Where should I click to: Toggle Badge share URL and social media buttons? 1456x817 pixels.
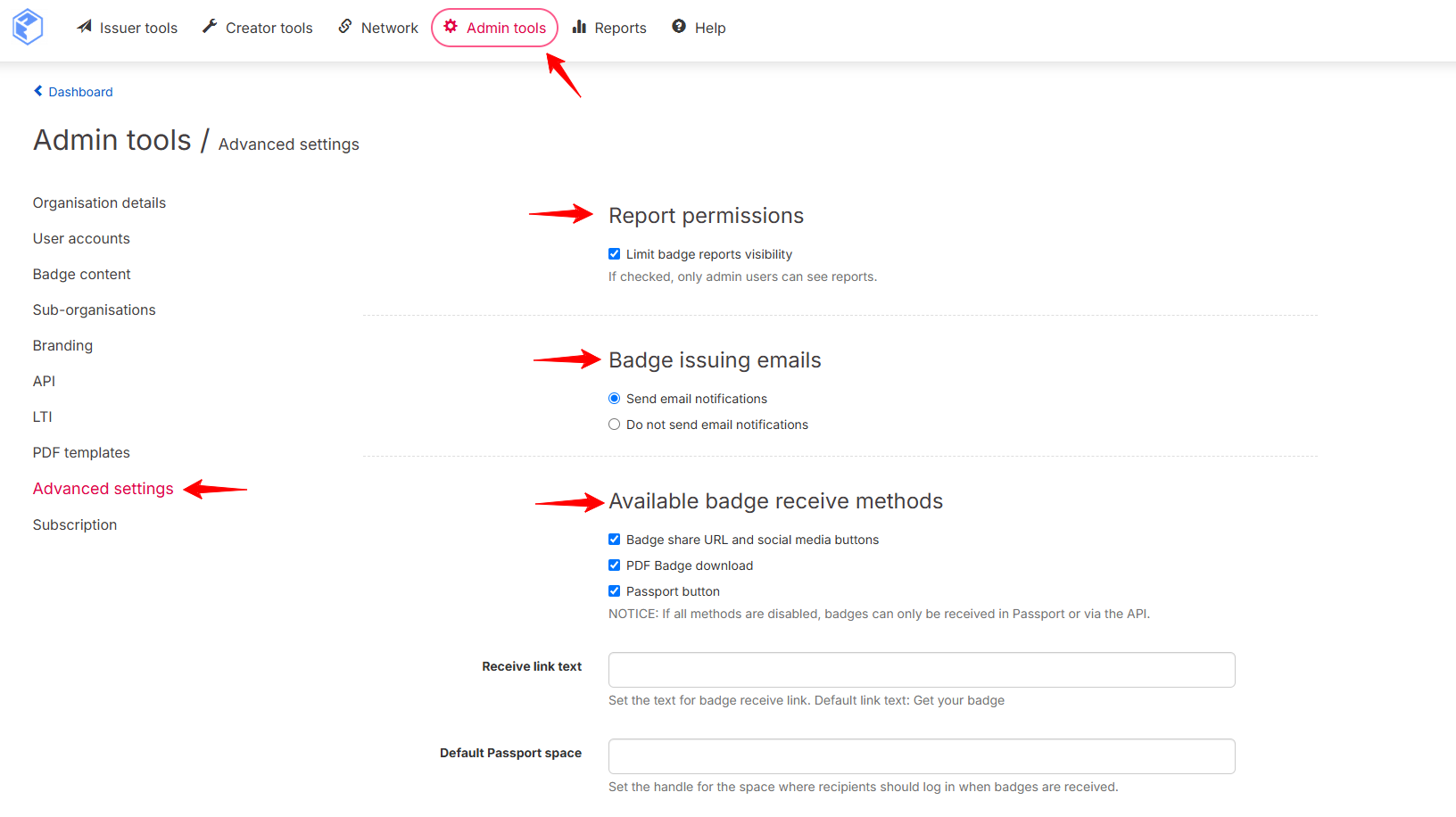tap(614, 540)
